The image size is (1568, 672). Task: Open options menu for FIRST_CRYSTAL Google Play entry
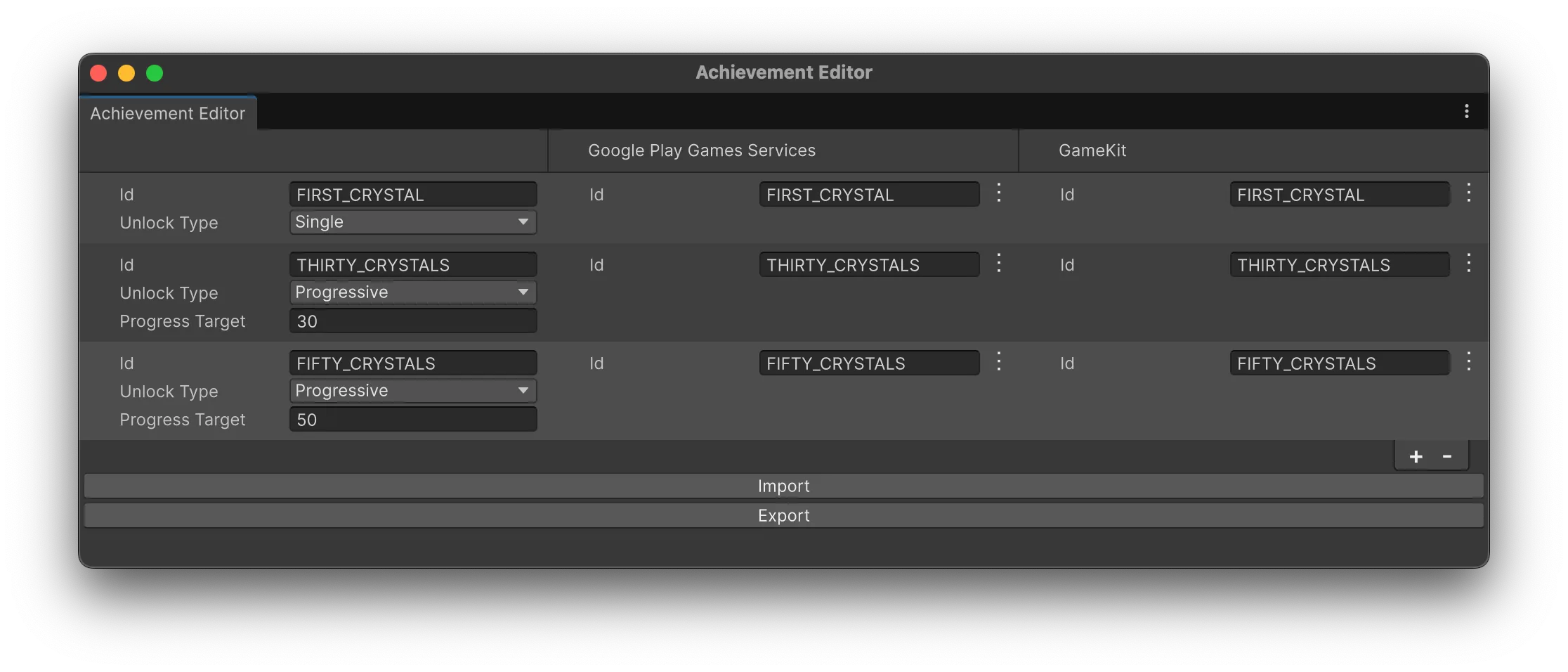pyautogui.click(x=998, y=193)
